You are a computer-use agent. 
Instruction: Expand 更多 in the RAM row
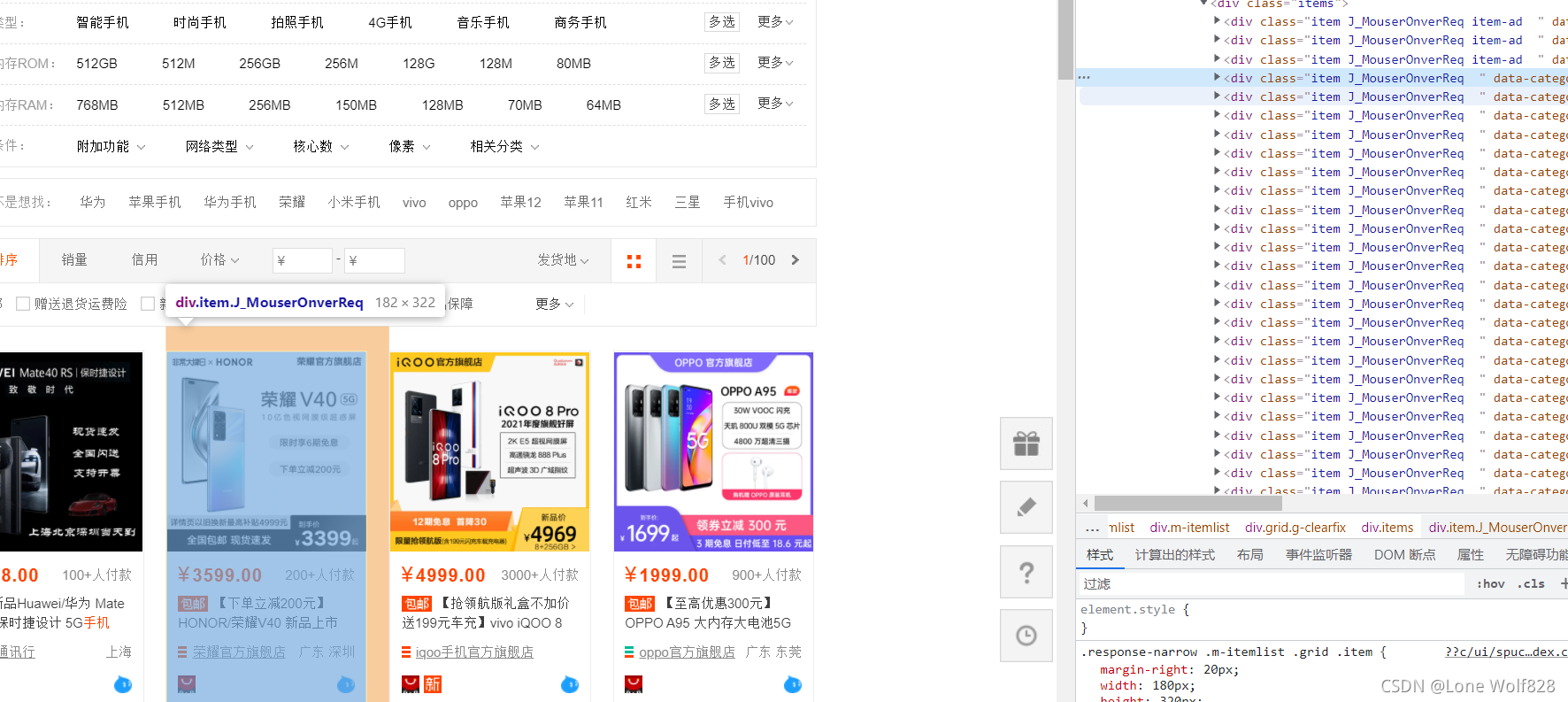tap(775, 103)
